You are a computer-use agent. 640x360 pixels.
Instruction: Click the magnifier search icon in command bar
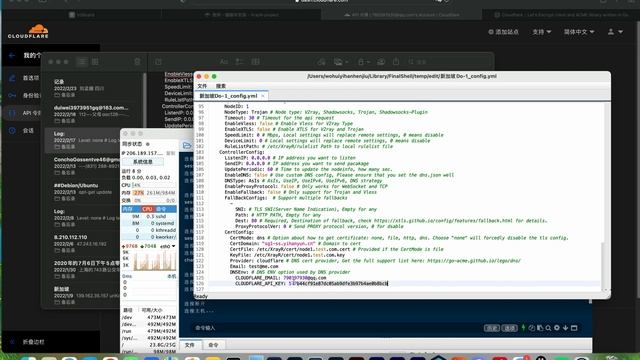pyautogui.click(x=548, y=328)
